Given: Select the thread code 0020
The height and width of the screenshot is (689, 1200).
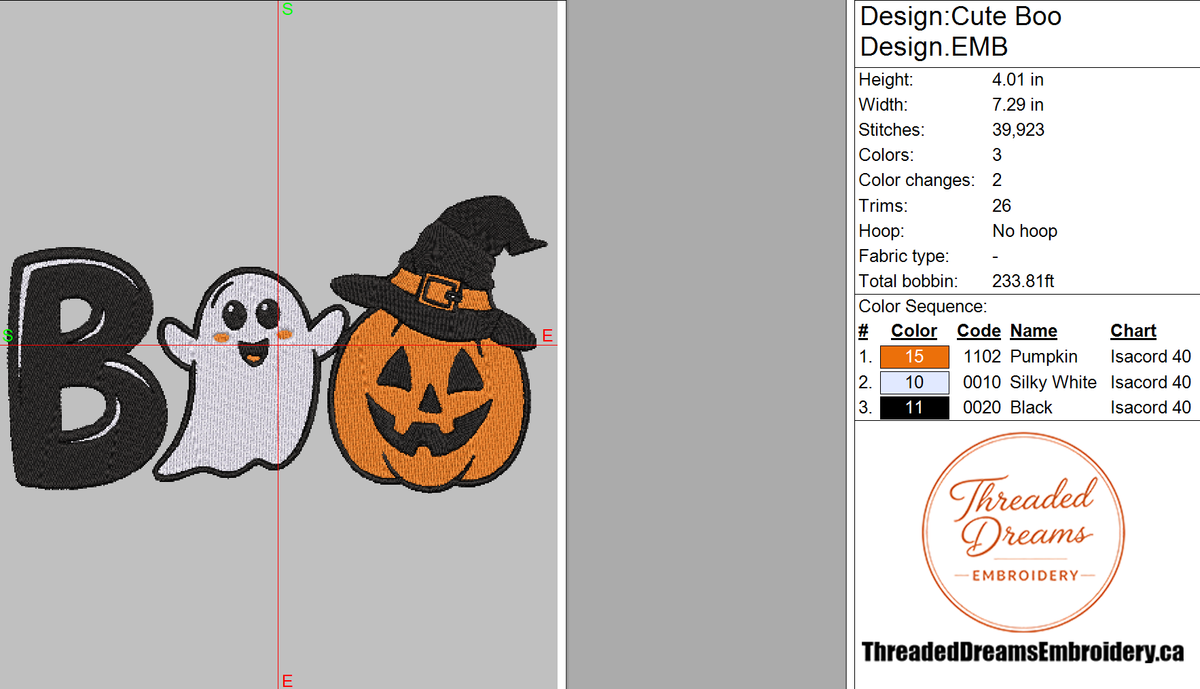Looking at the screenshot, I should (x=981, y=407).
